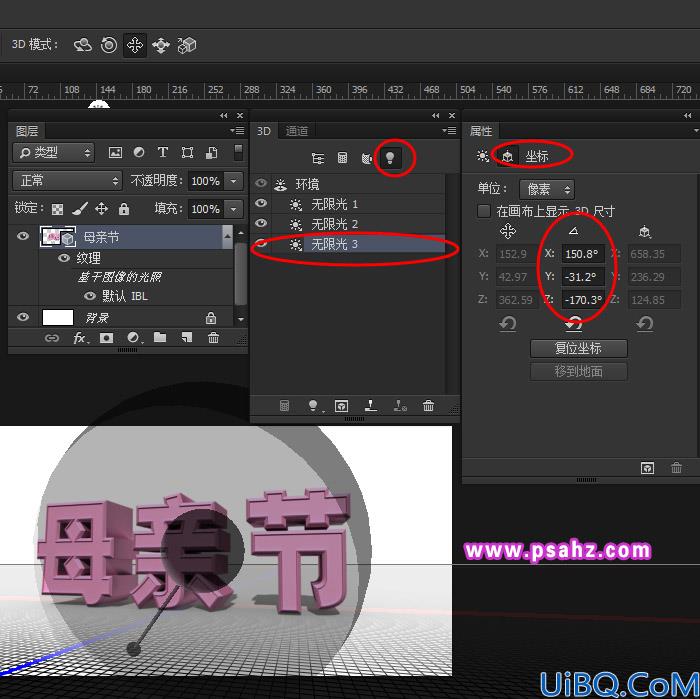Toggle visibility of 环境 in 3D panel
The image size is (700, 699).
(261, 183)
